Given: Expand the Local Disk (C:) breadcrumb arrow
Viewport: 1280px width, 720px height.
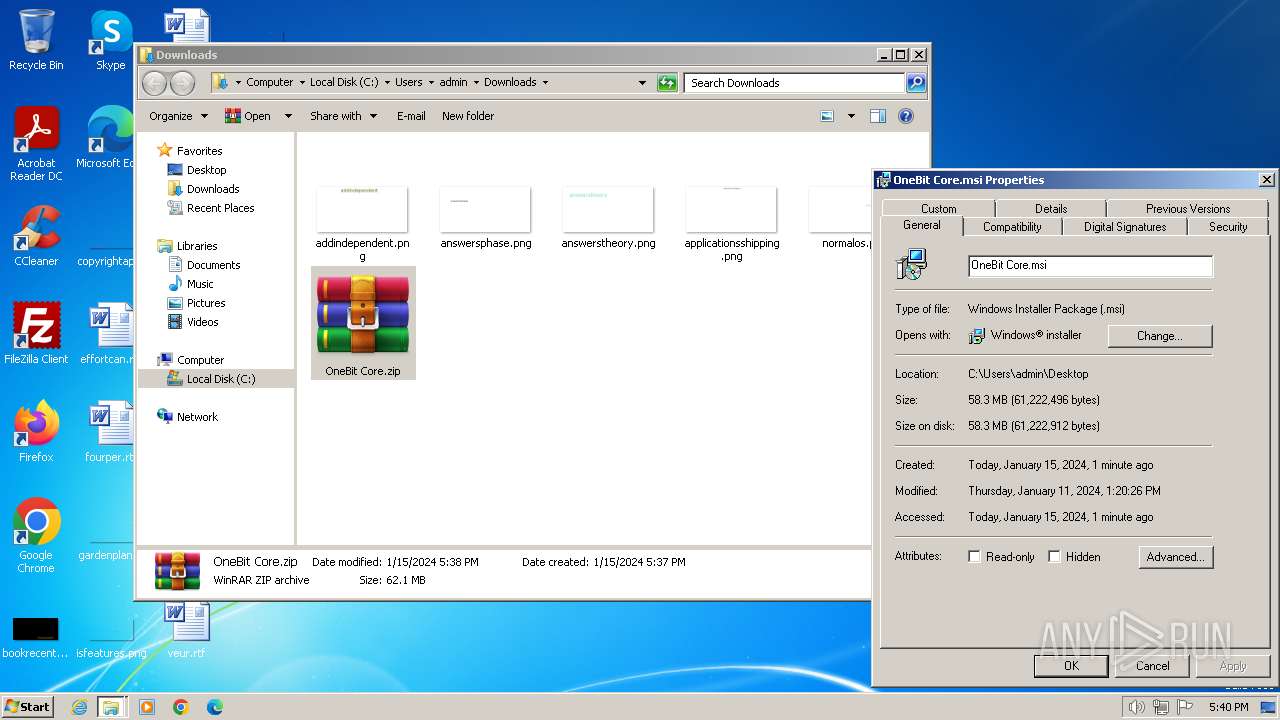Looking at the screenshot, I should [x=387, y=83].
